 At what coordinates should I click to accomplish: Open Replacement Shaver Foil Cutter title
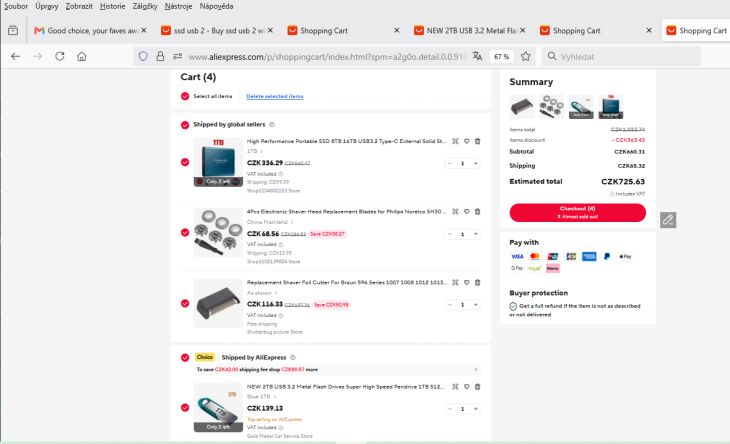pyautogui.click(x=346, y=283)
